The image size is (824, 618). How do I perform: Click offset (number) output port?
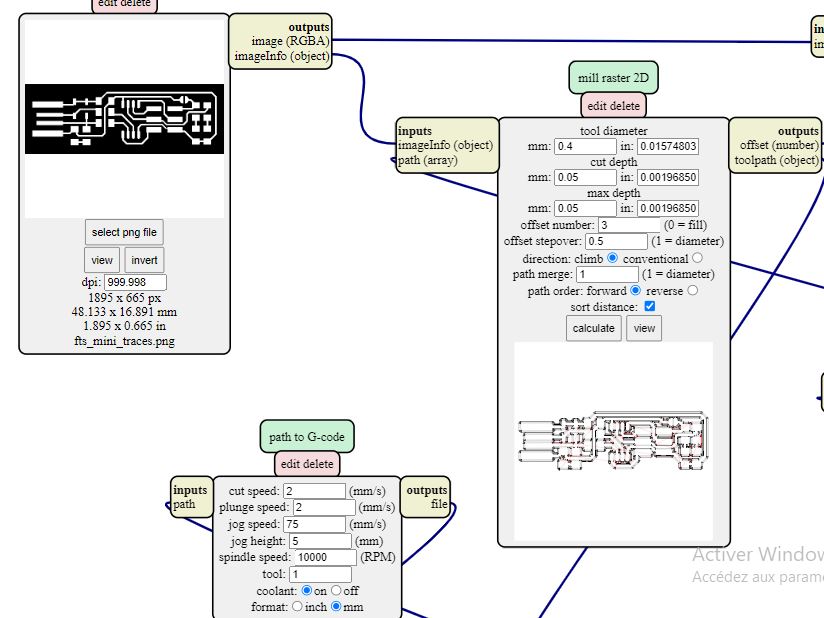779,145
